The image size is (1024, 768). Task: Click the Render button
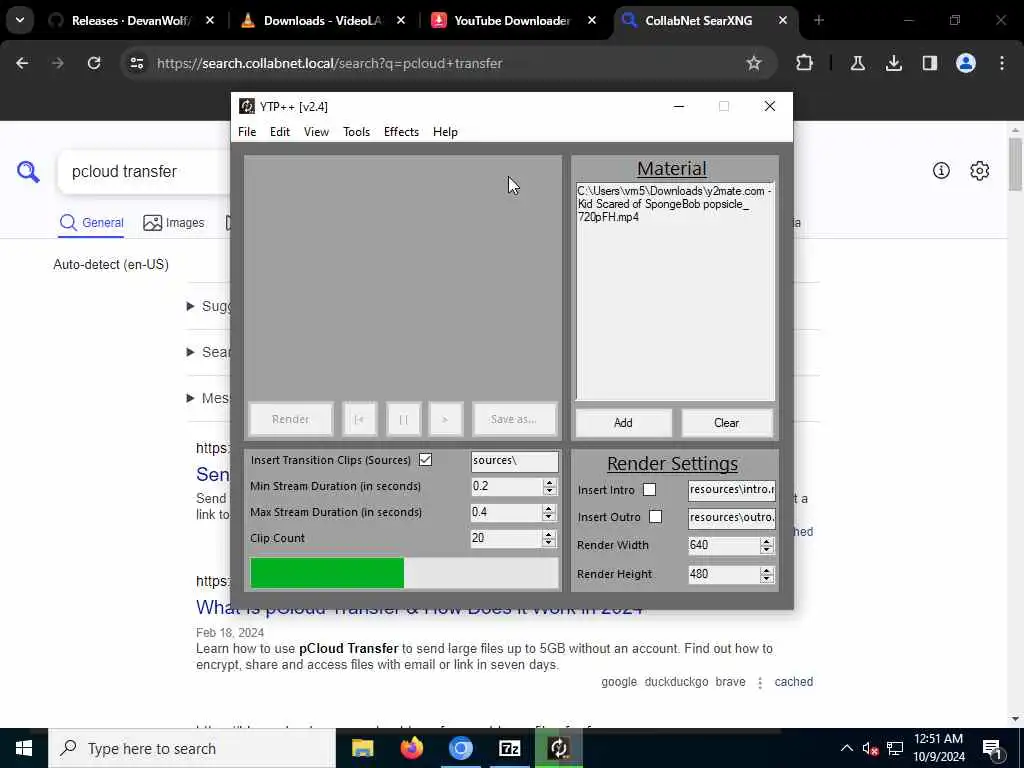click(x=291, y=419)
